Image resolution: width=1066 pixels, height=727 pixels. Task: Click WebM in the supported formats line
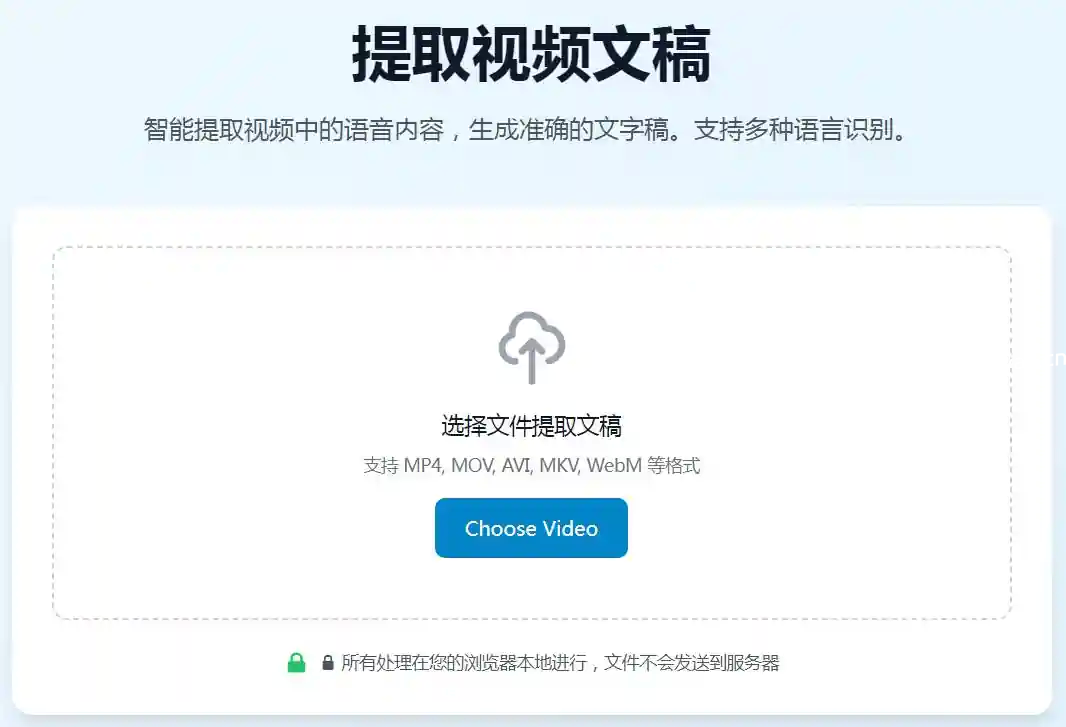click(615, 466)
